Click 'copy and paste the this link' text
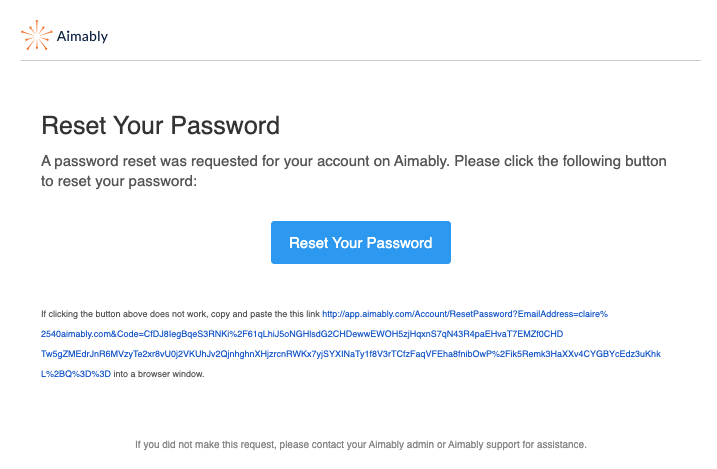The image size is (717, 469). [265, 314]
